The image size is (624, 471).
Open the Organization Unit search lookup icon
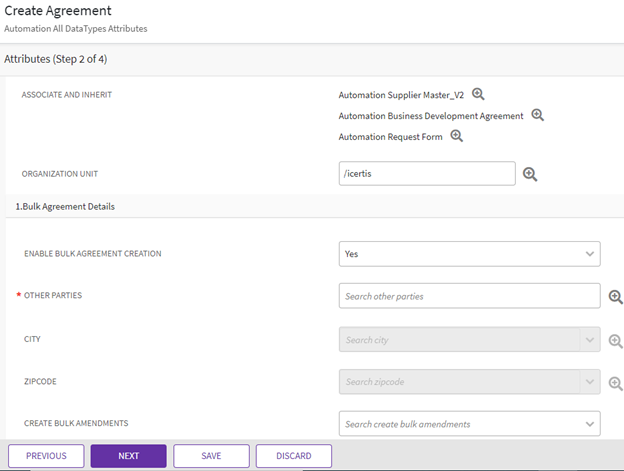[x=530, y=174]
